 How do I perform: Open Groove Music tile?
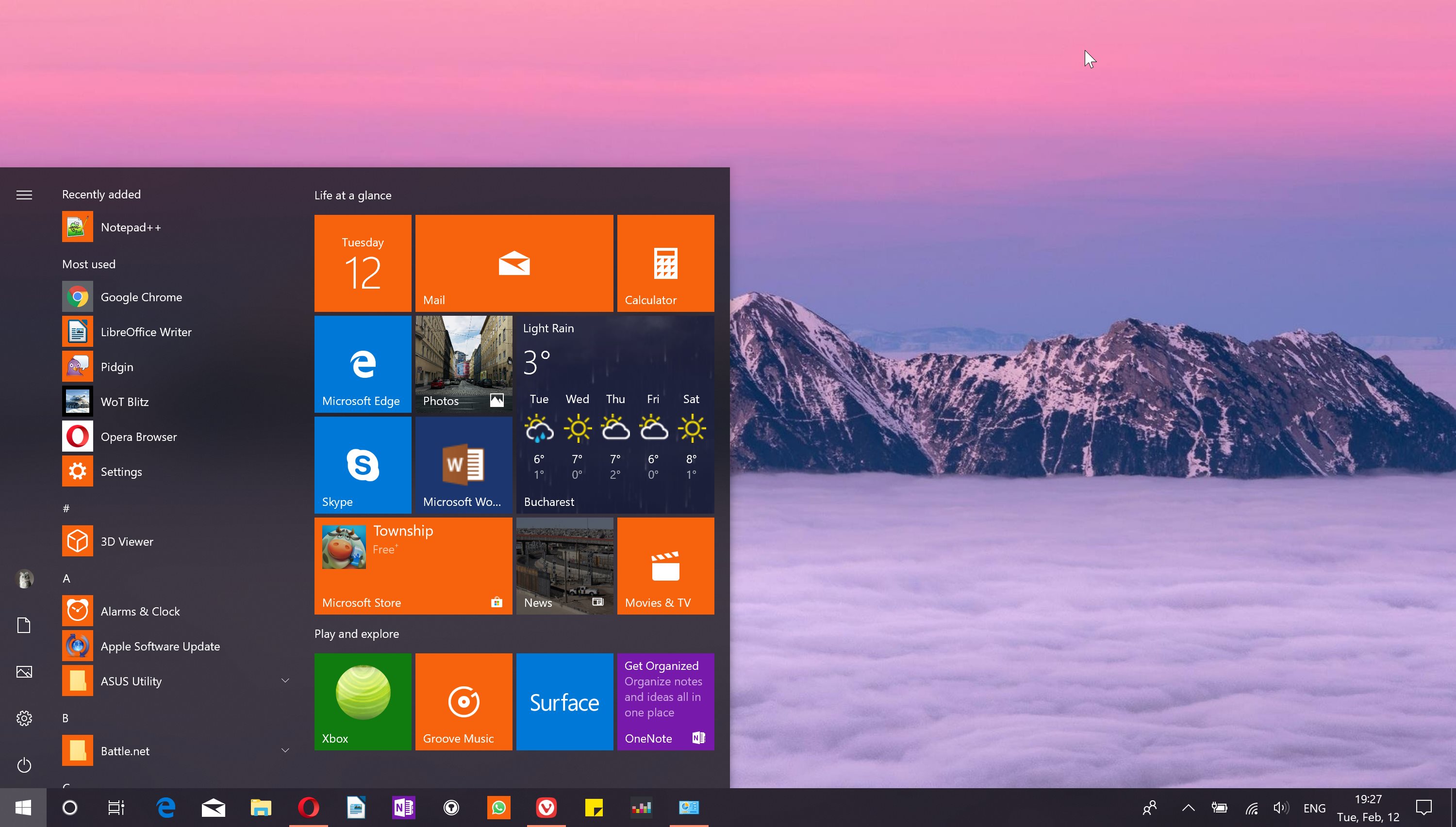point(463,701)
